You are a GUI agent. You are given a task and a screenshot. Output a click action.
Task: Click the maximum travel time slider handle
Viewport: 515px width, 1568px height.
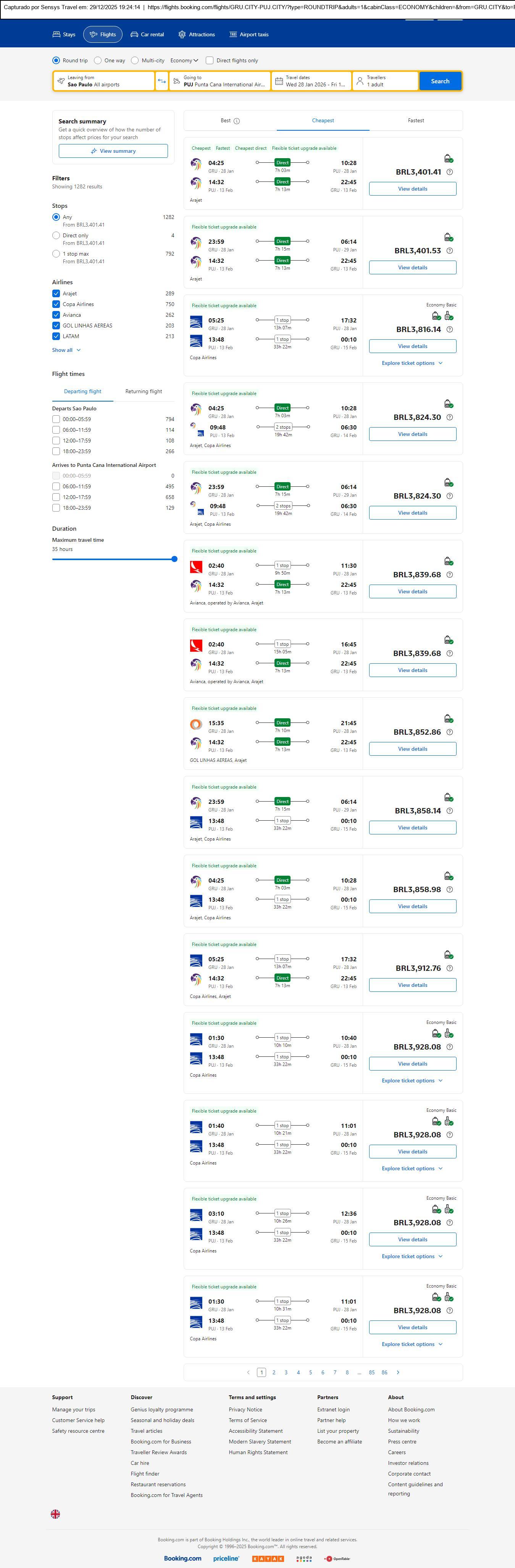pos(174,559)
